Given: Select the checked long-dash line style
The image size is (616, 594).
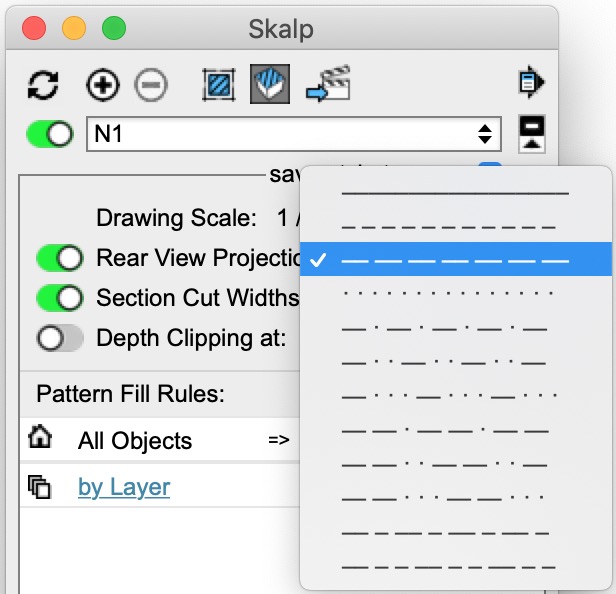Looking at the screenshot, I should coord(455,260).
